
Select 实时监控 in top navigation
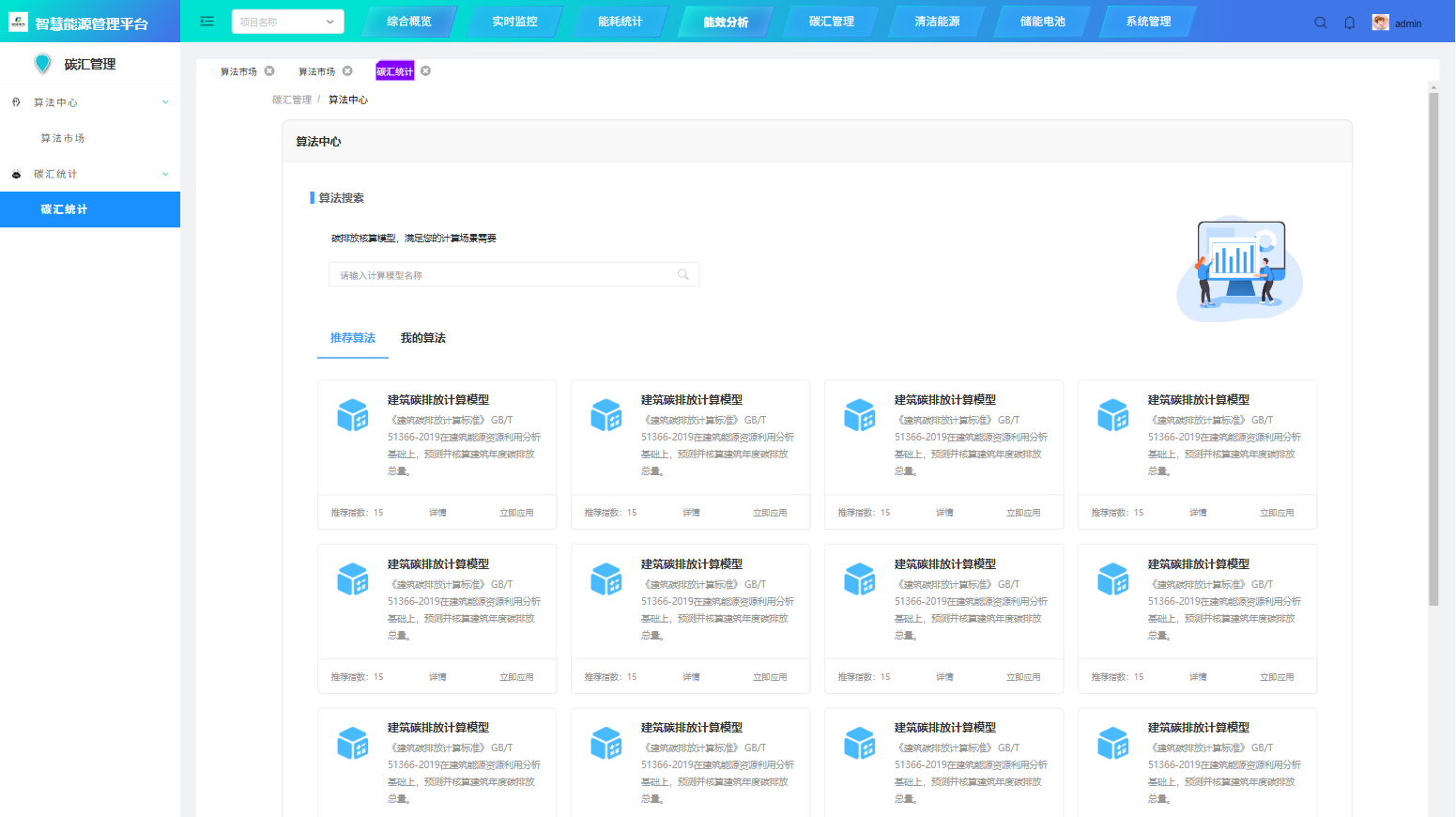[x=514, y=22]
